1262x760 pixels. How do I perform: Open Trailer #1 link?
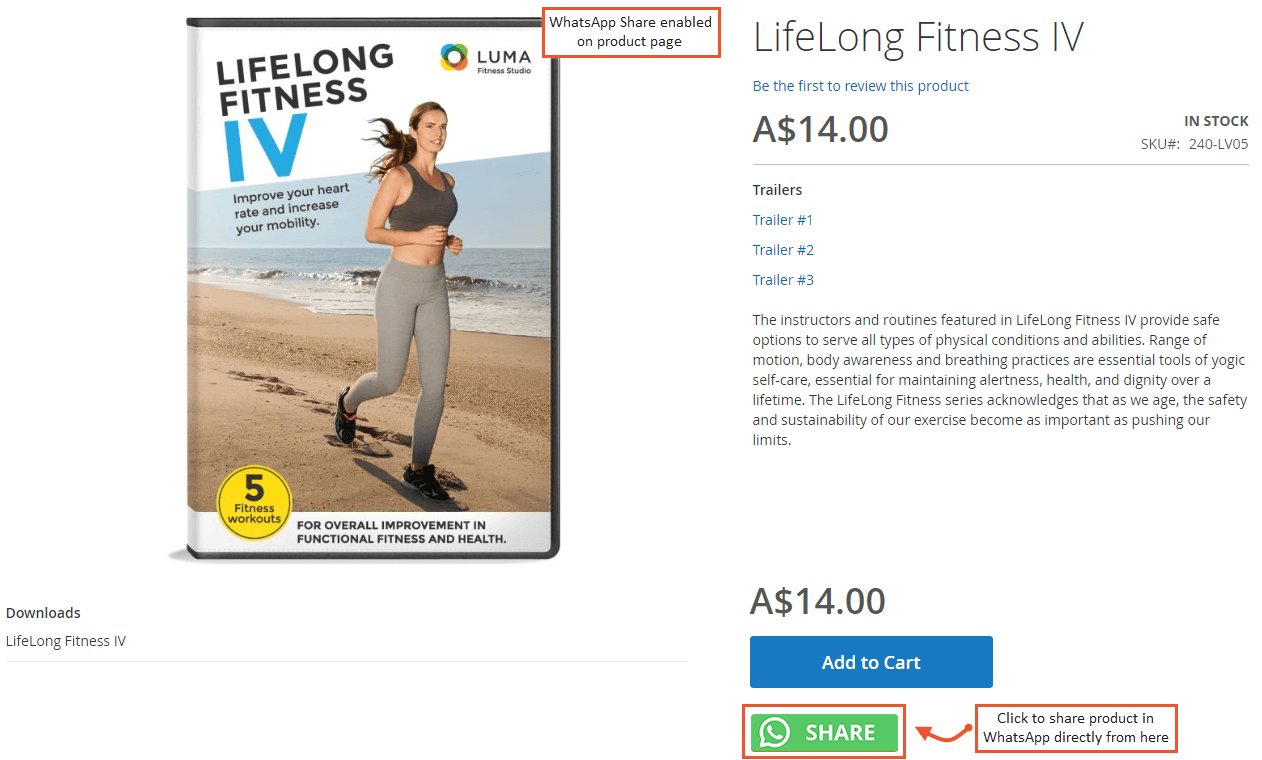[x=783, y=220]
